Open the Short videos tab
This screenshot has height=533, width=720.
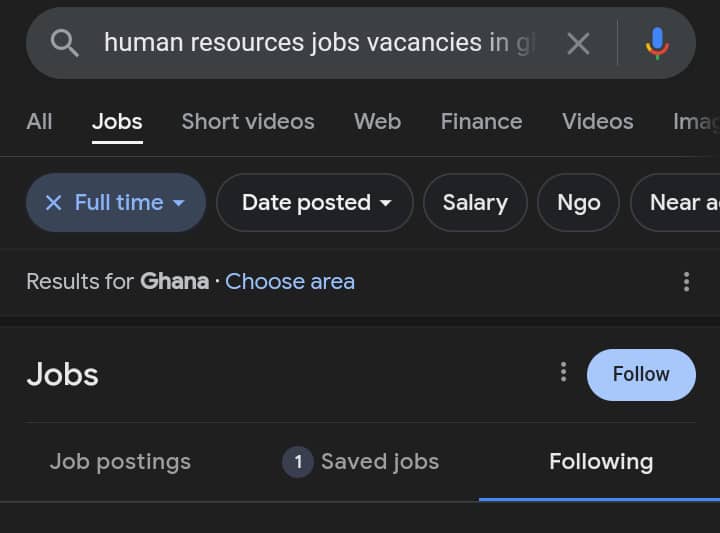[x=248, y=122]
